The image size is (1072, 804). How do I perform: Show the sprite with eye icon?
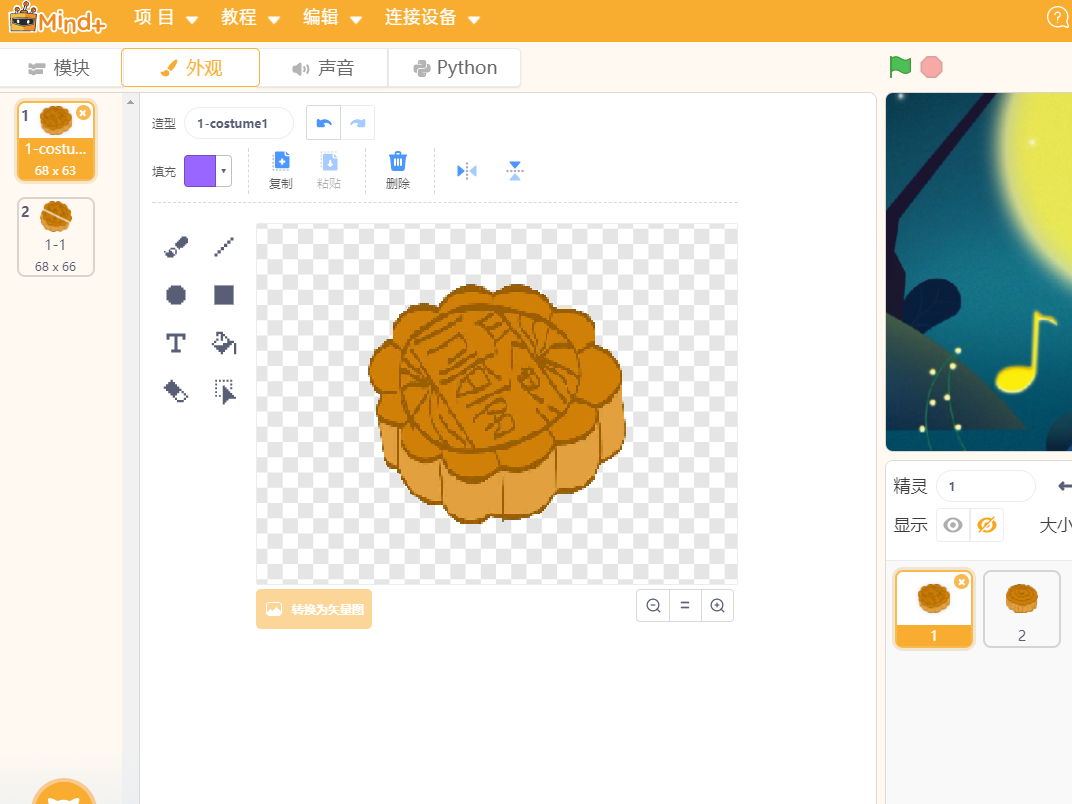952,525
